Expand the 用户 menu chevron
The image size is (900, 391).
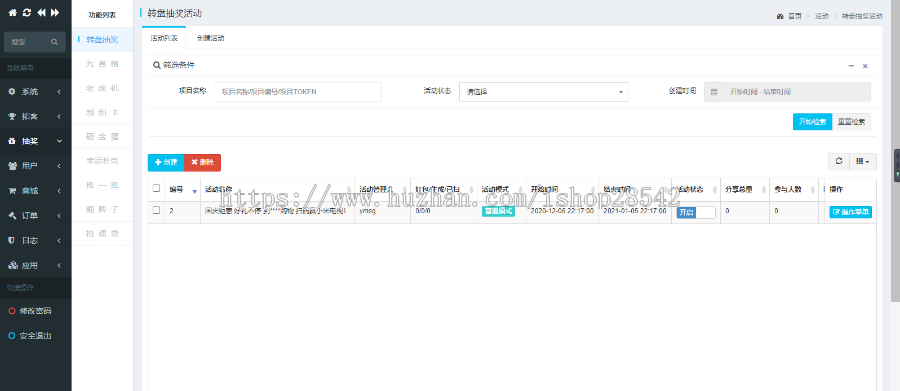[59, 166]
